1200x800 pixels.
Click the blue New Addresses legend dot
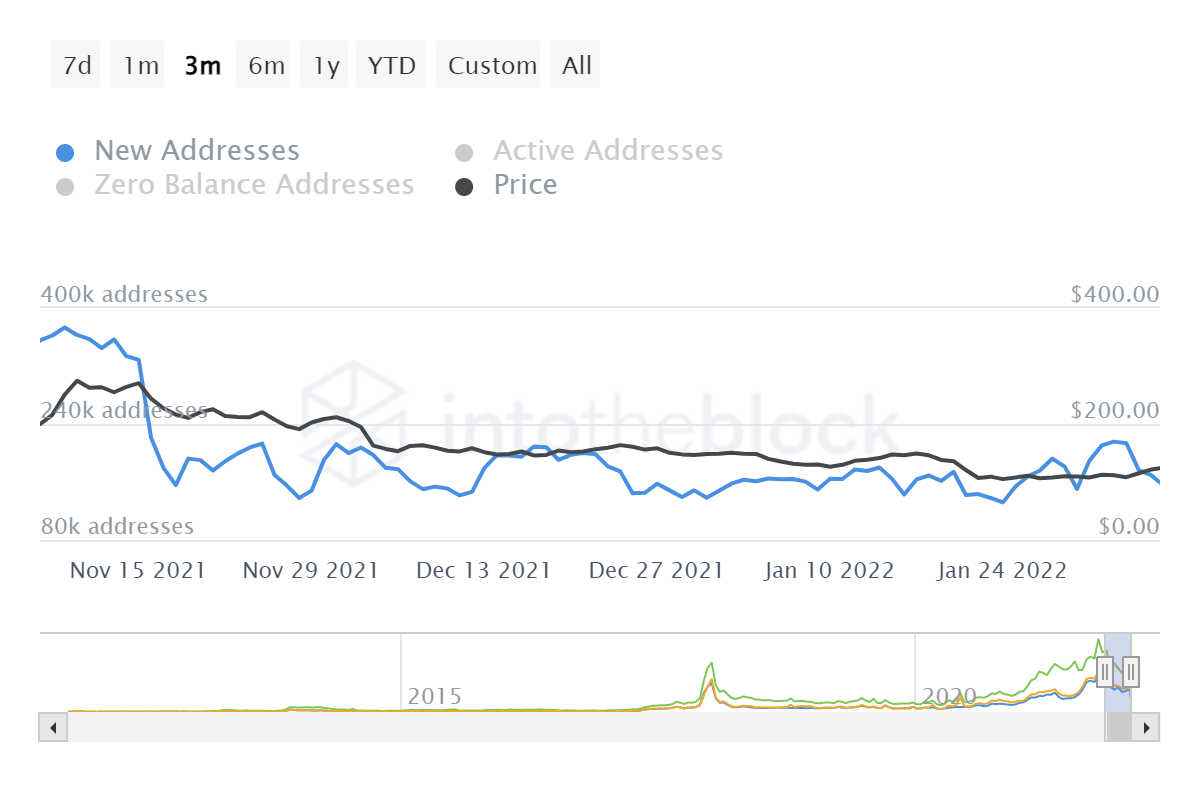pos(64,150)
